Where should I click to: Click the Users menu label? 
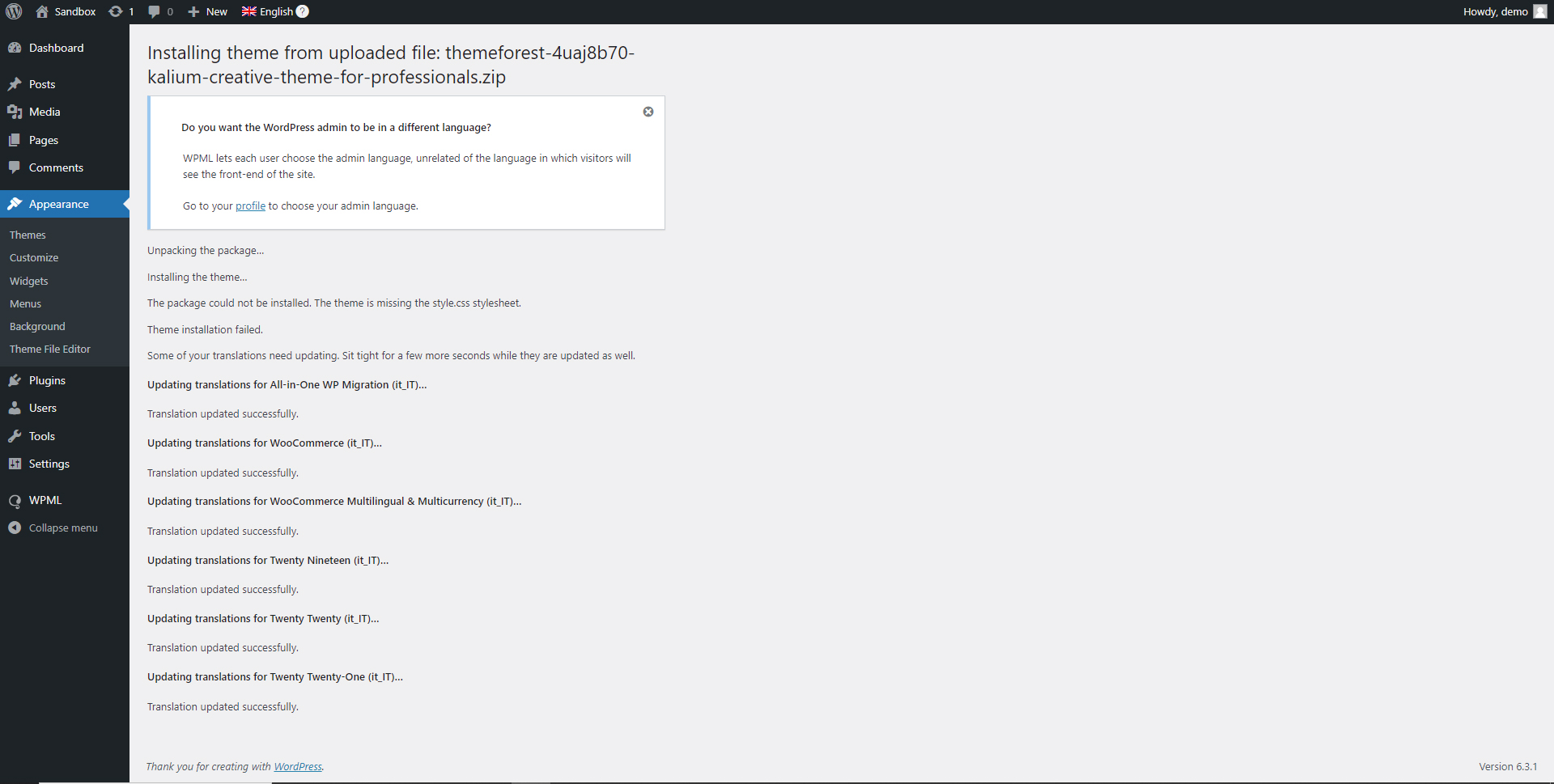[43, 408]
